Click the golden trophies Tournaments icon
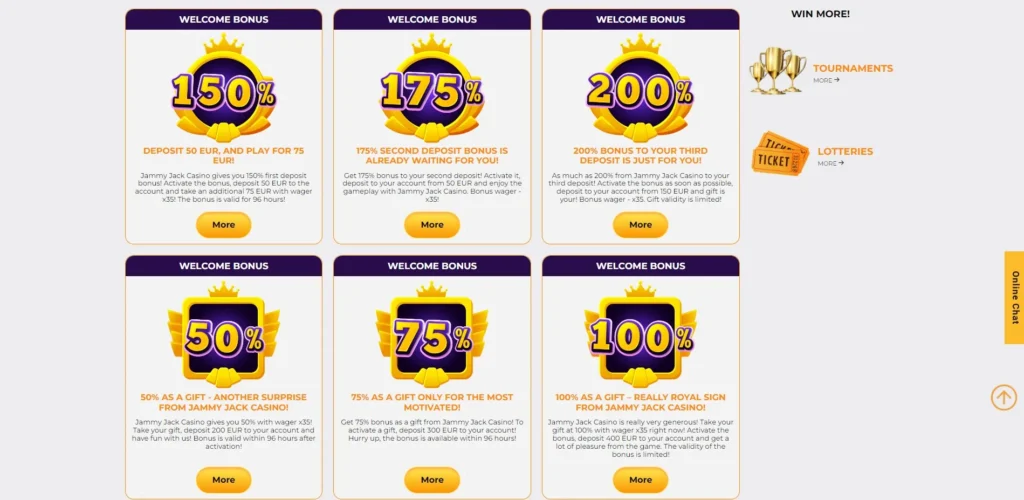Viewport: 1024px width, 500px height. 777,71
